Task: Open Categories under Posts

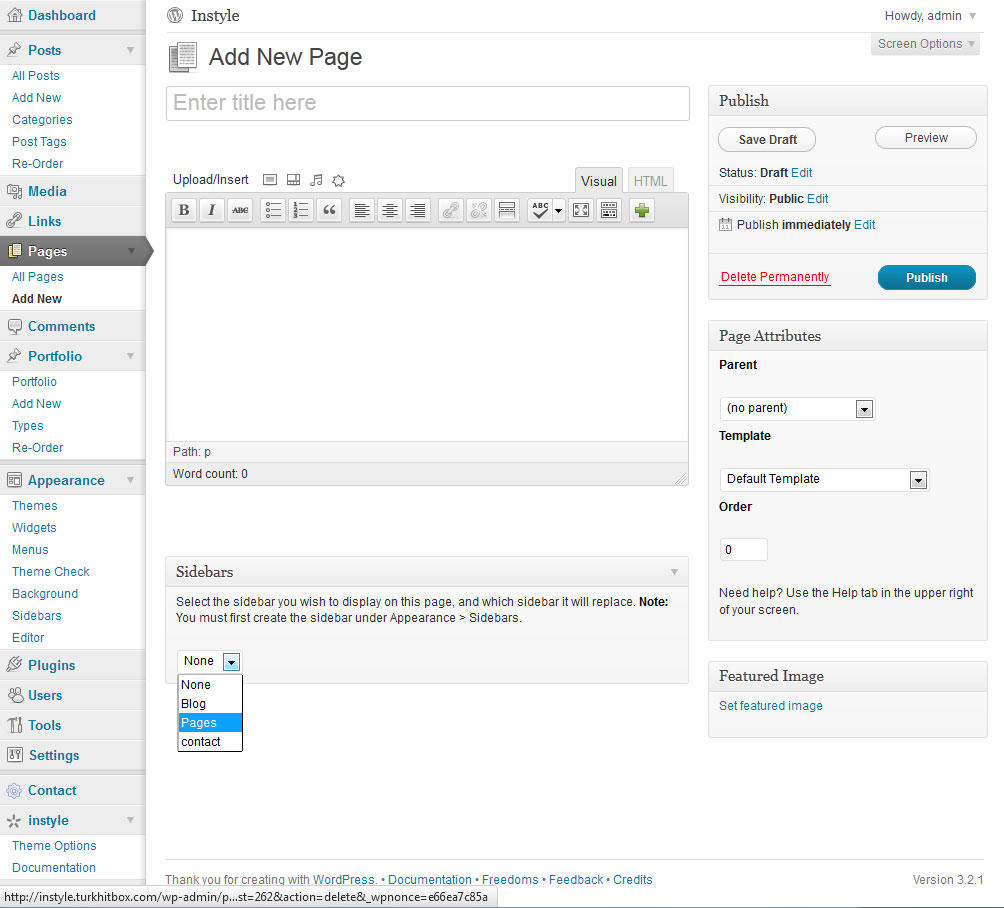Action: 42,120
